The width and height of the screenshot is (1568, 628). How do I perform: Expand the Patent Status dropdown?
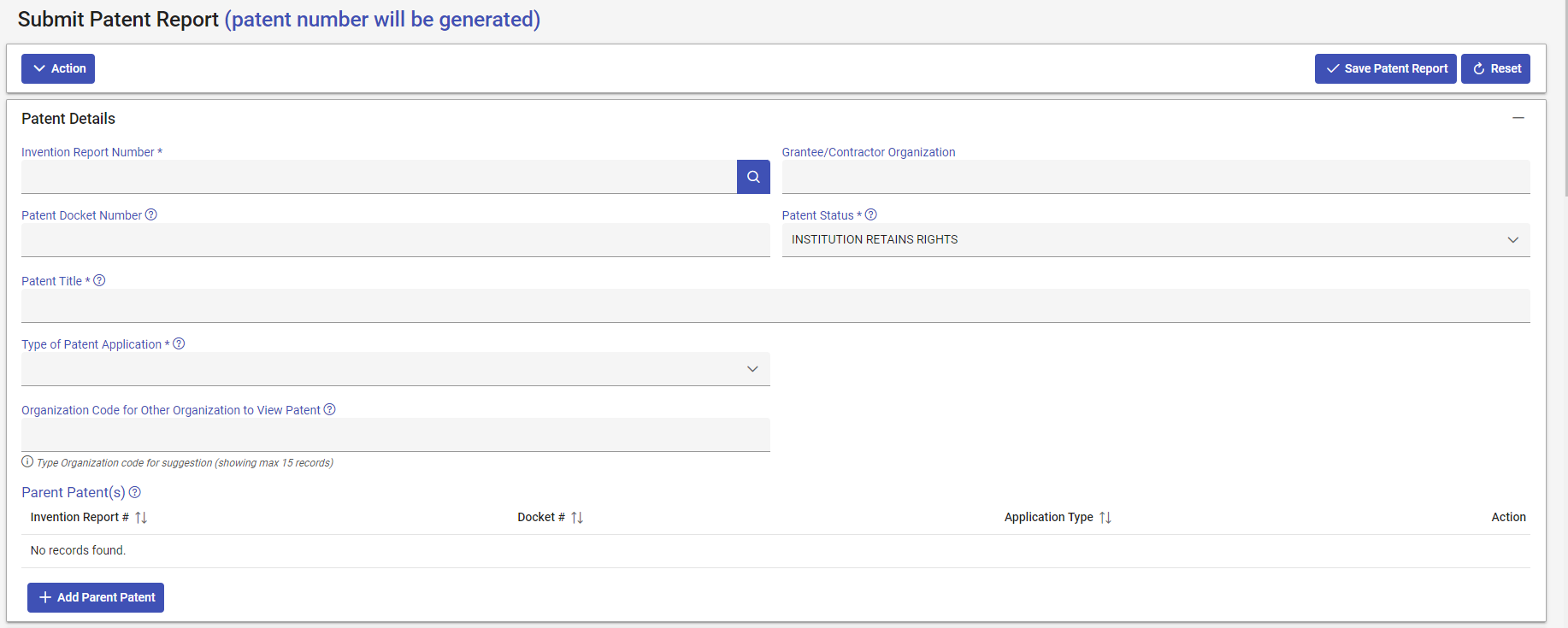coord(1155,240)
